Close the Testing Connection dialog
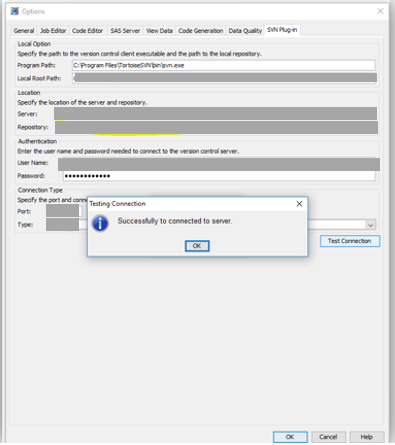Image resolution: width=395 pixels, height=445 pixels. pyautogui.click(x=299, y=204)
